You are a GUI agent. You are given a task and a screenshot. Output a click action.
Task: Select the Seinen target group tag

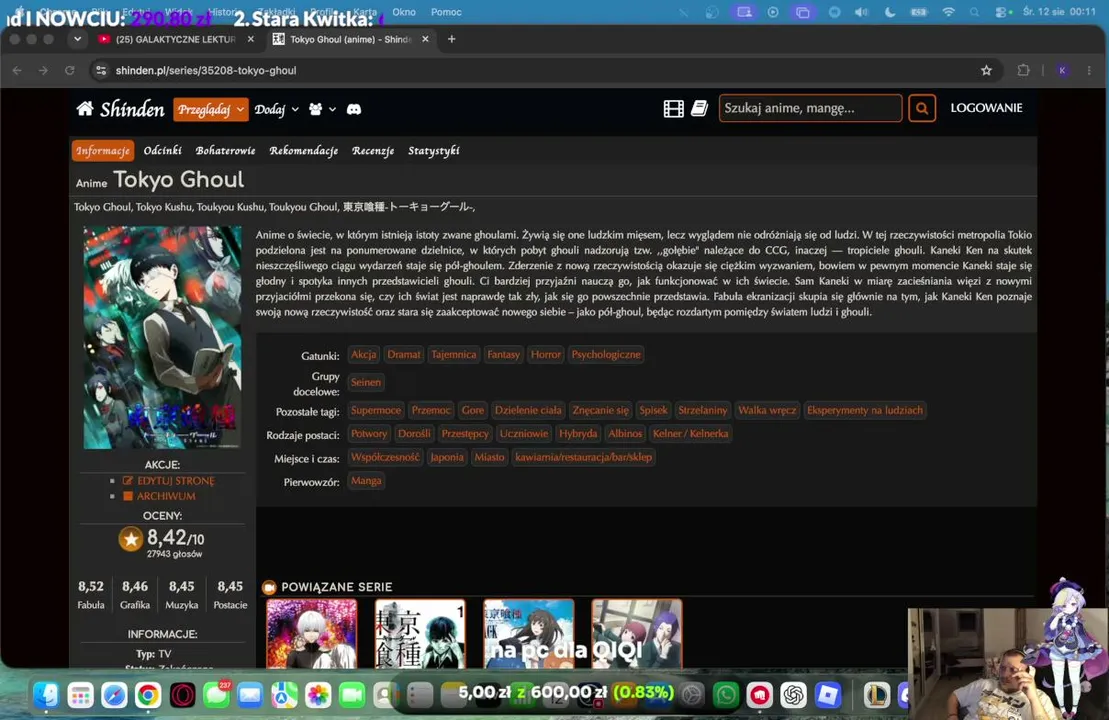click(x=366, y=382)
